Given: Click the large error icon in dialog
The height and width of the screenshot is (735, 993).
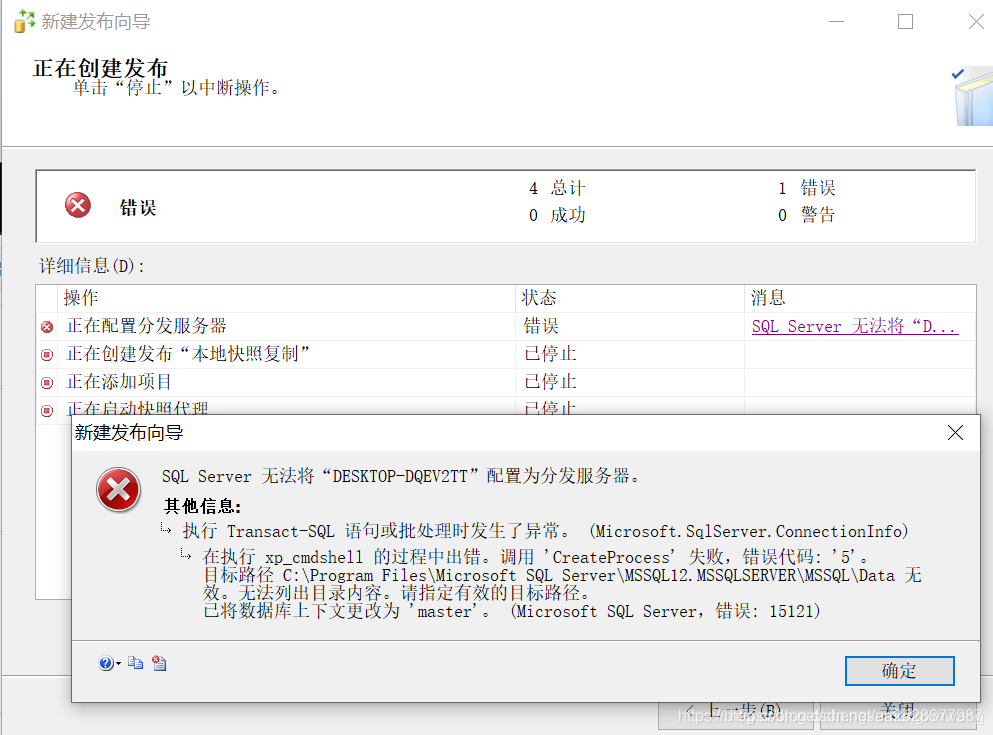Looking at the screenshot, I should 118,490.
